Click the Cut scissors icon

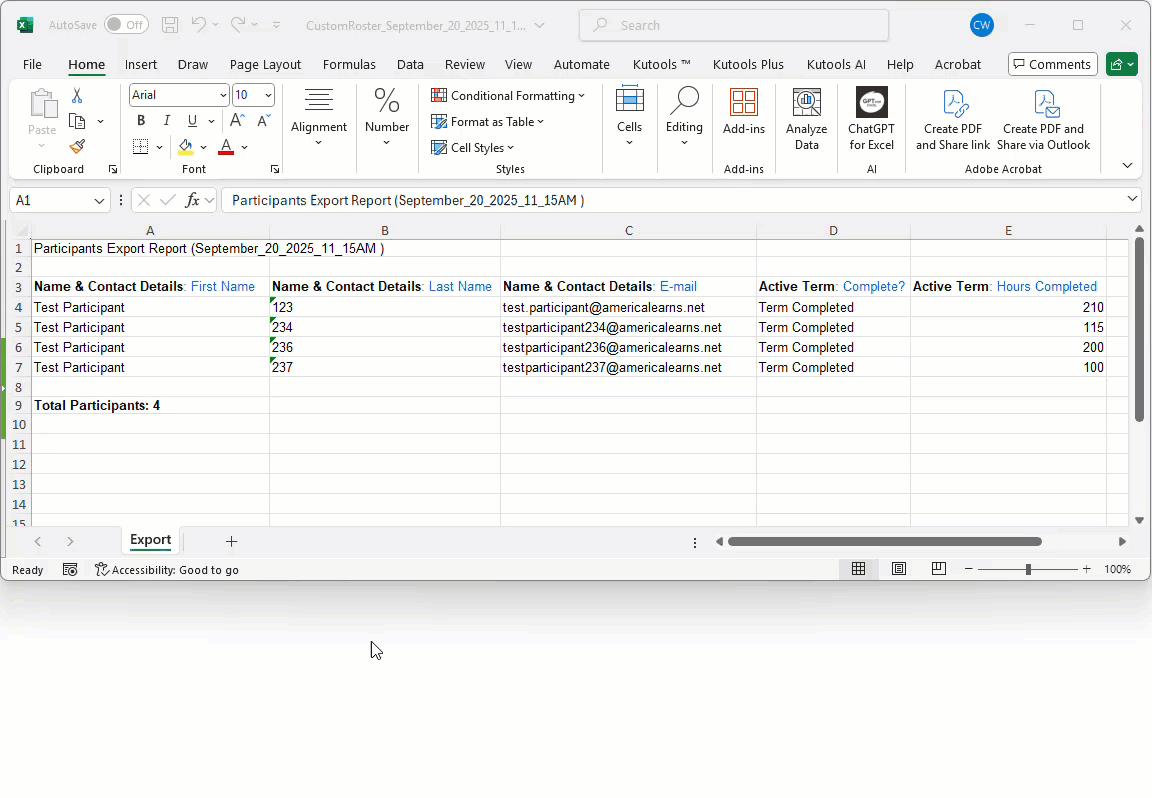coord(77,96)
